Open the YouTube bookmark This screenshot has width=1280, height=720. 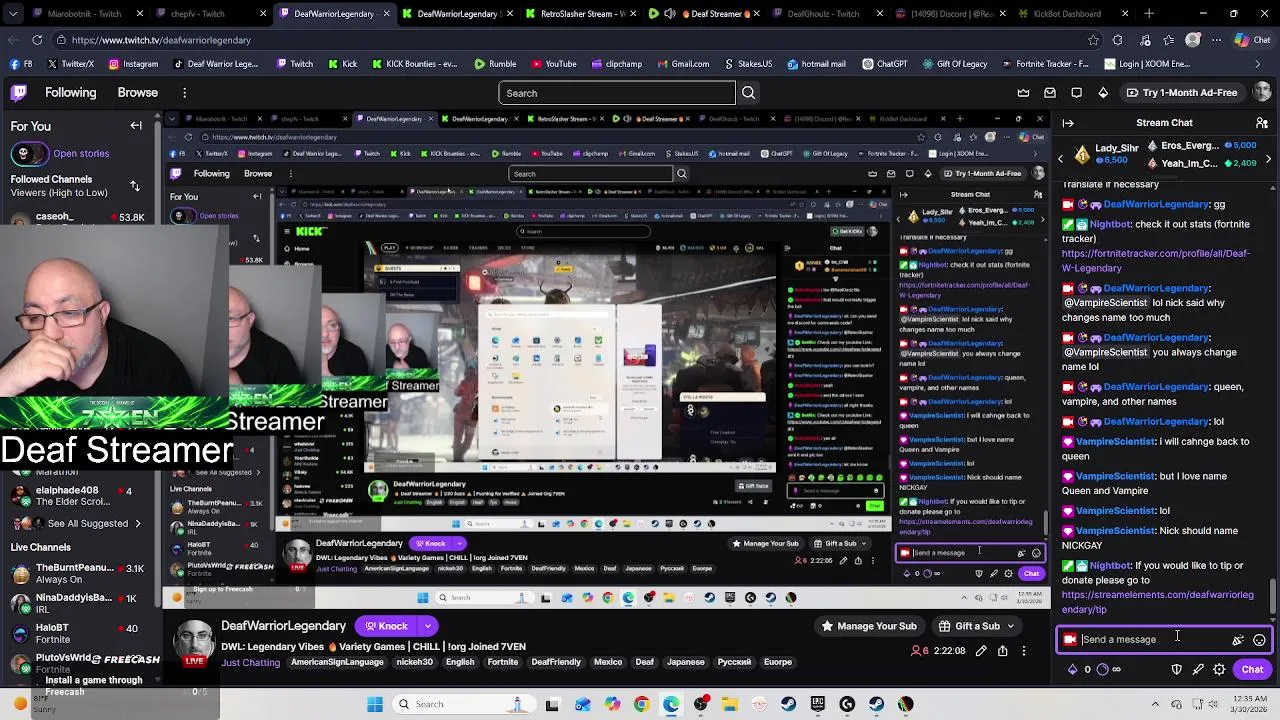point(553,64)
